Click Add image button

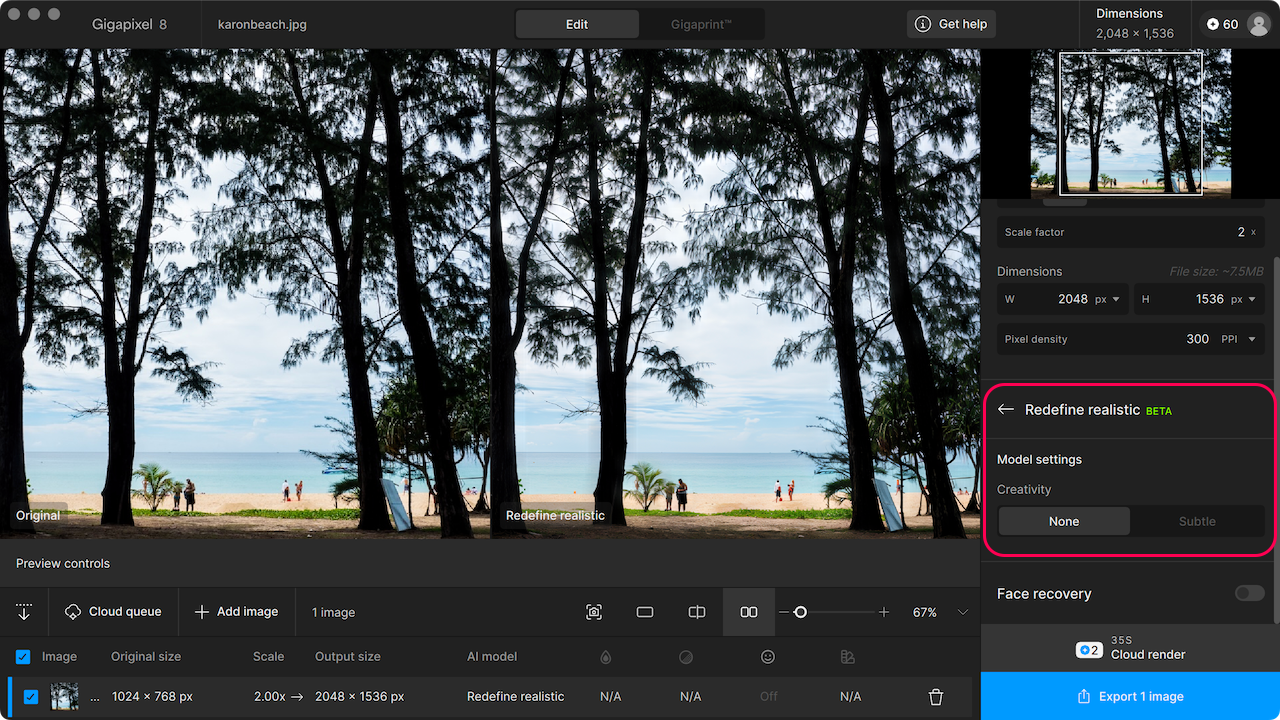point(236,612)
